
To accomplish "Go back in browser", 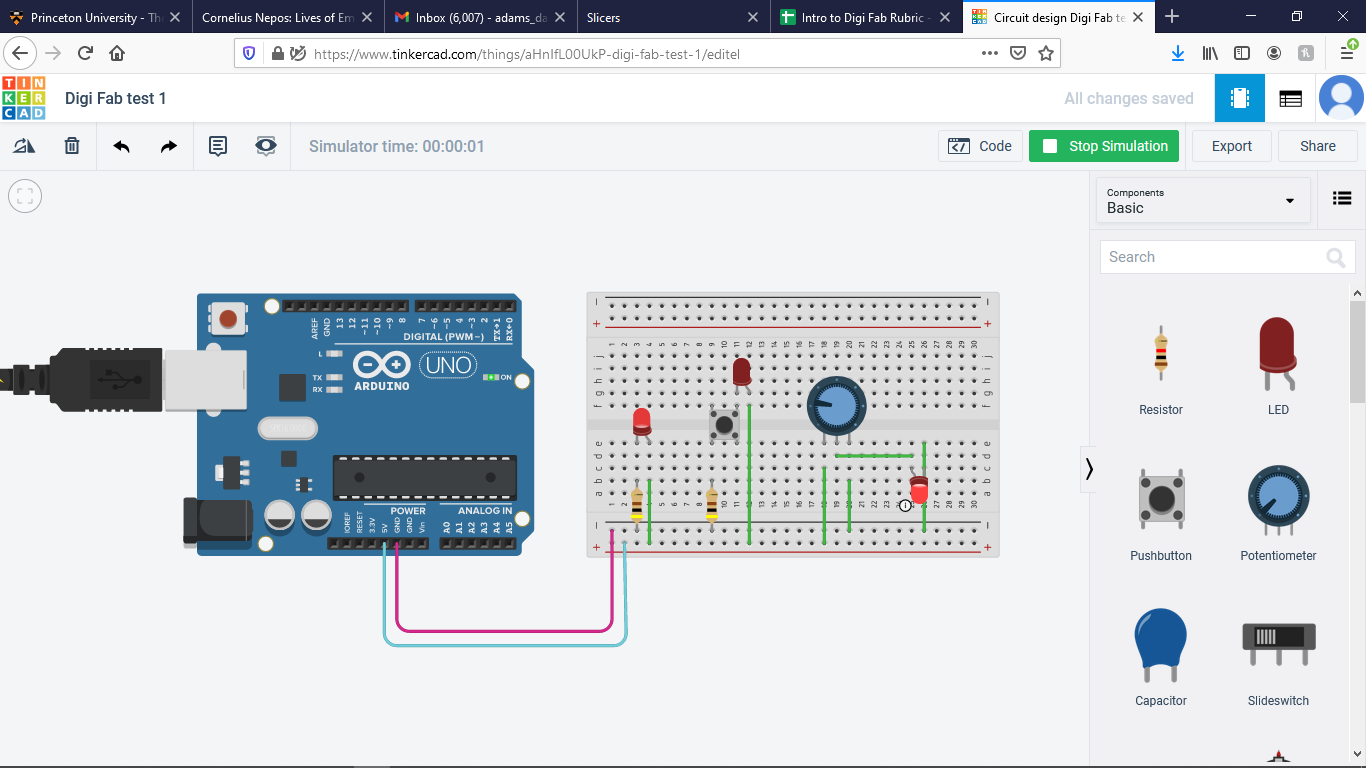I will 21,53.
